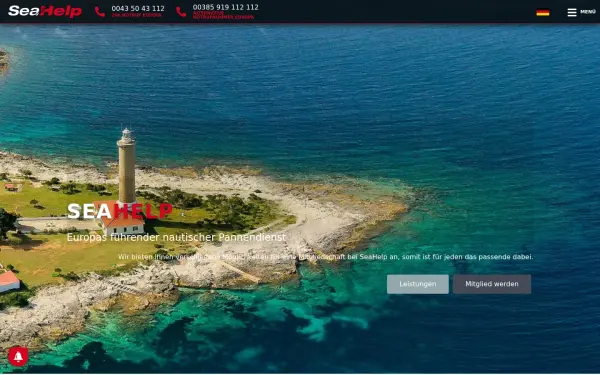The image size is (600, 375).
Task: Click the phone icon beside 0043 50 43 112
Action: [100, 11]
